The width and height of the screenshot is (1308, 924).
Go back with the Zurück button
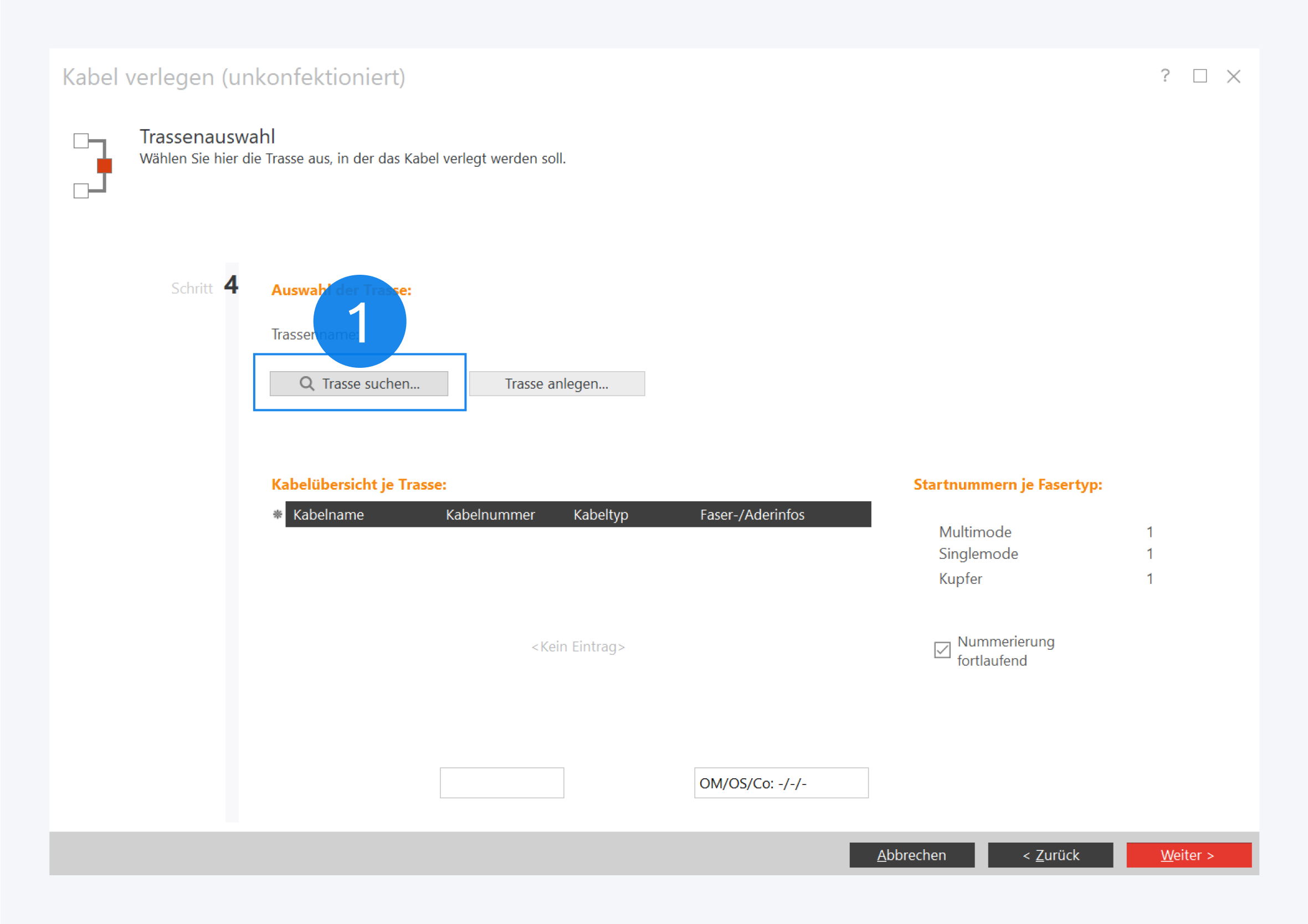1050,855
